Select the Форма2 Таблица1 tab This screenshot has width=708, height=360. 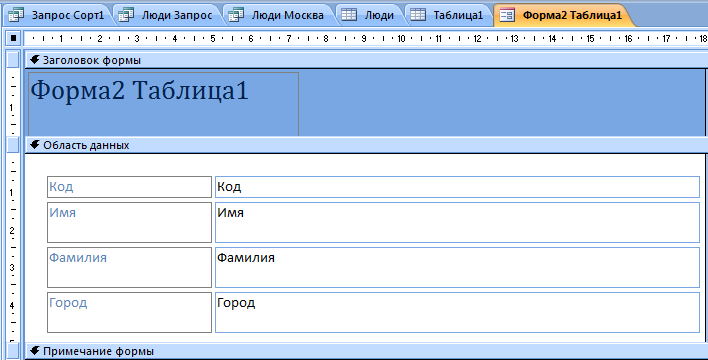(563, 15)
